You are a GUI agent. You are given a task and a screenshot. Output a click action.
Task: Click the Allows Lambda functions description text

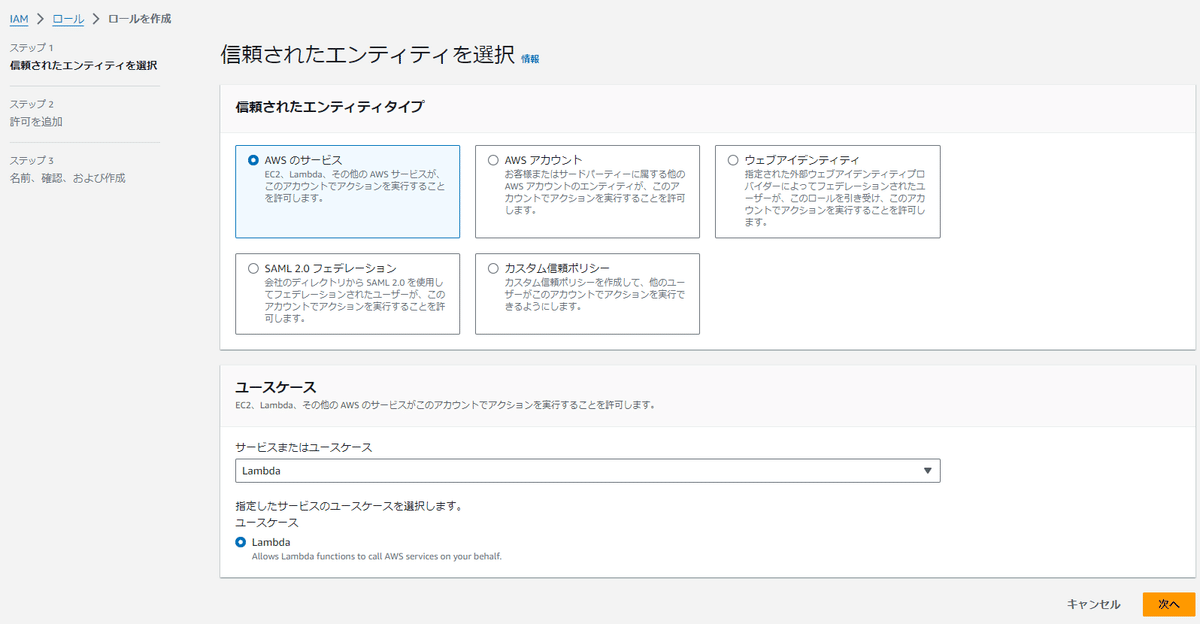376,556
